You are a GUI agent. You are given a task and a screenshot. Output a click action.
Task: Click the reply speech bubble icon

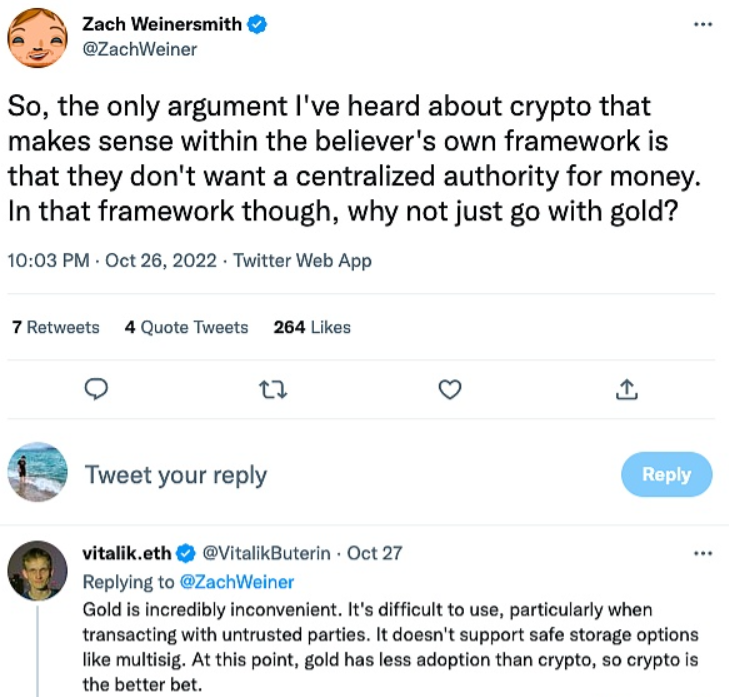point(96,389)
